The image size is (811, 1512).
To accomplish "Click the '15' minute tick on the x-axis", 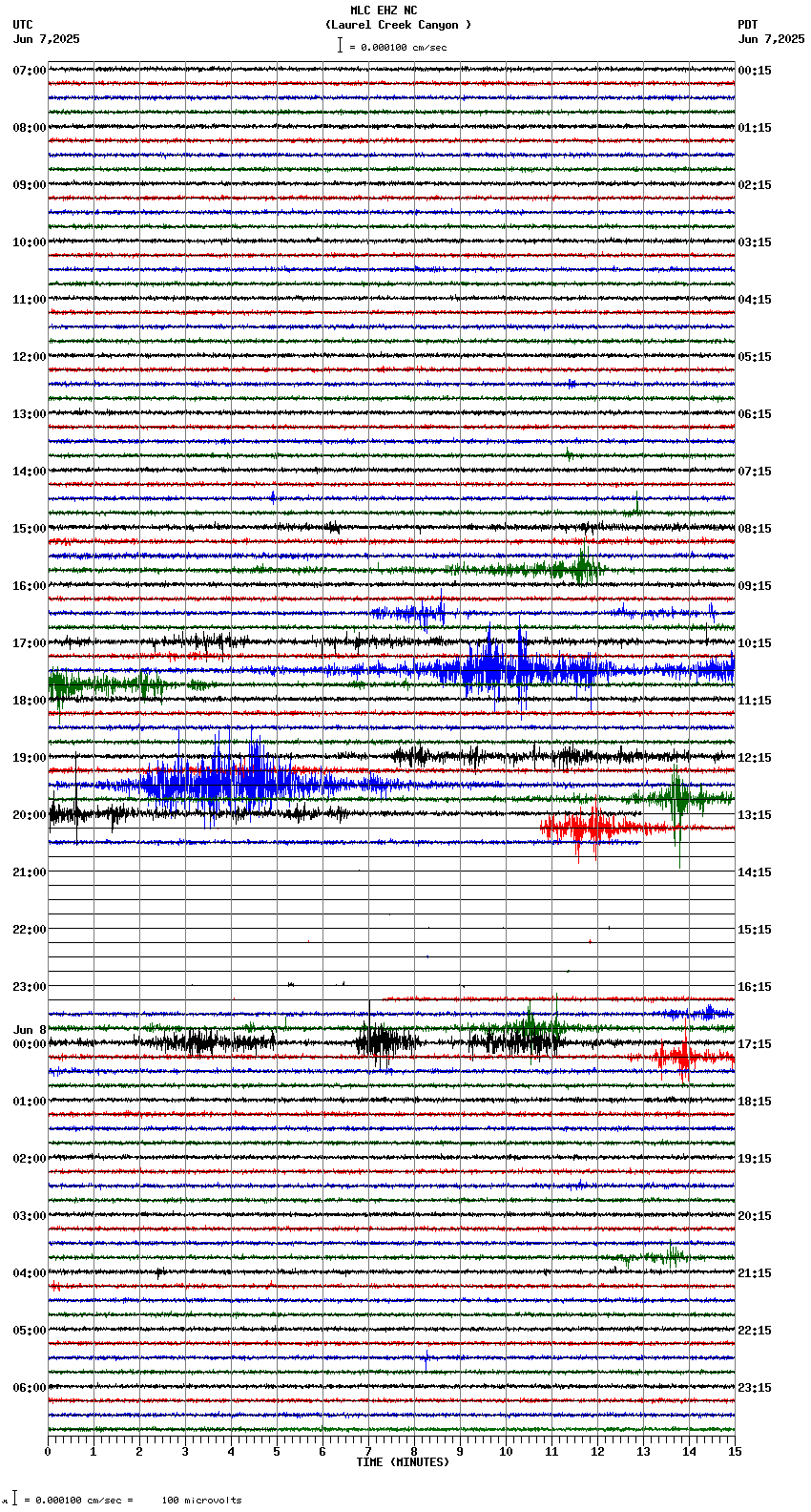I will tap(735, 1452).
